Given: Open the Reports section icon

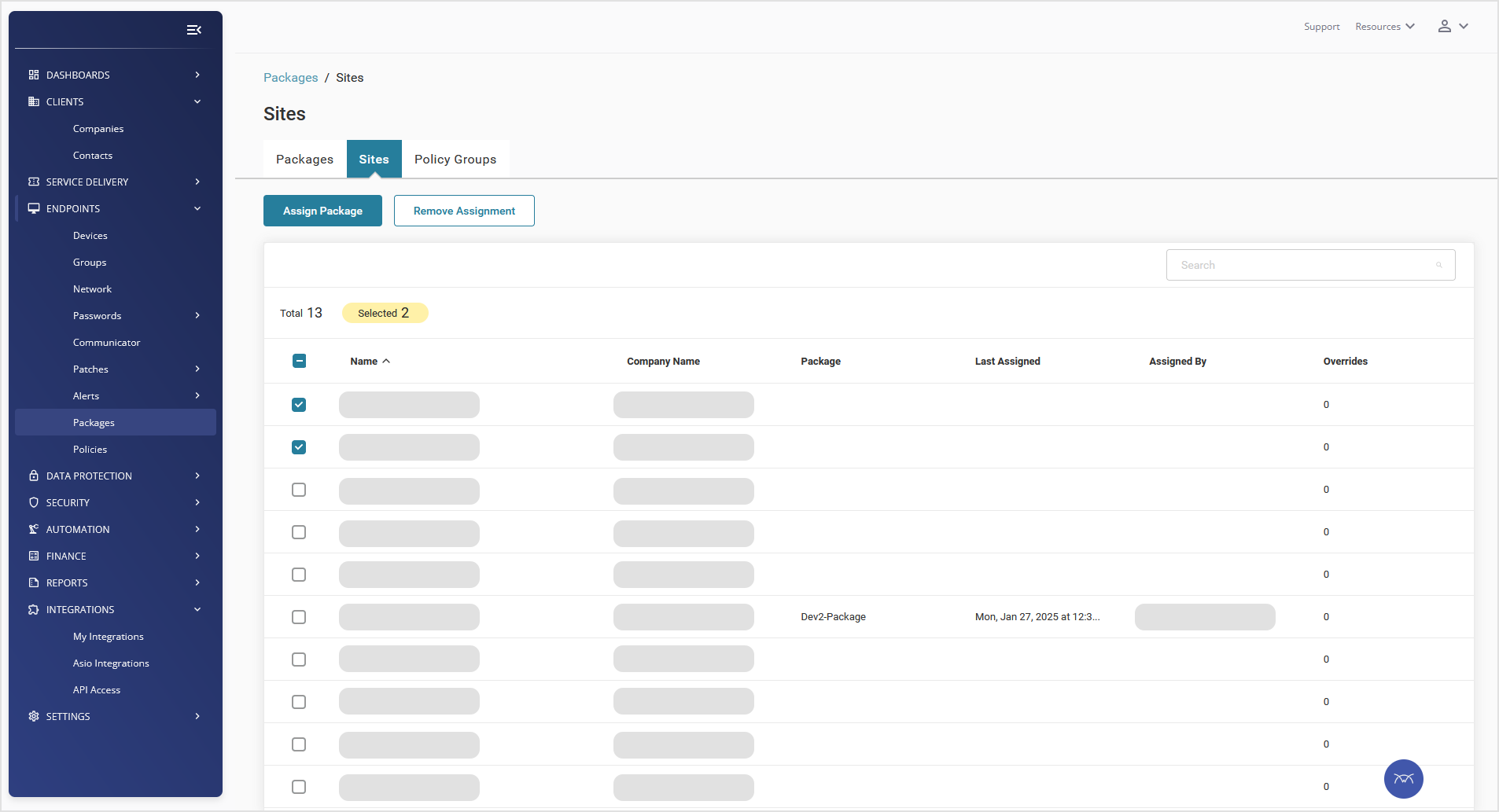Looking at the screenshot, I should pyautogui.click(x=33, y=582).
